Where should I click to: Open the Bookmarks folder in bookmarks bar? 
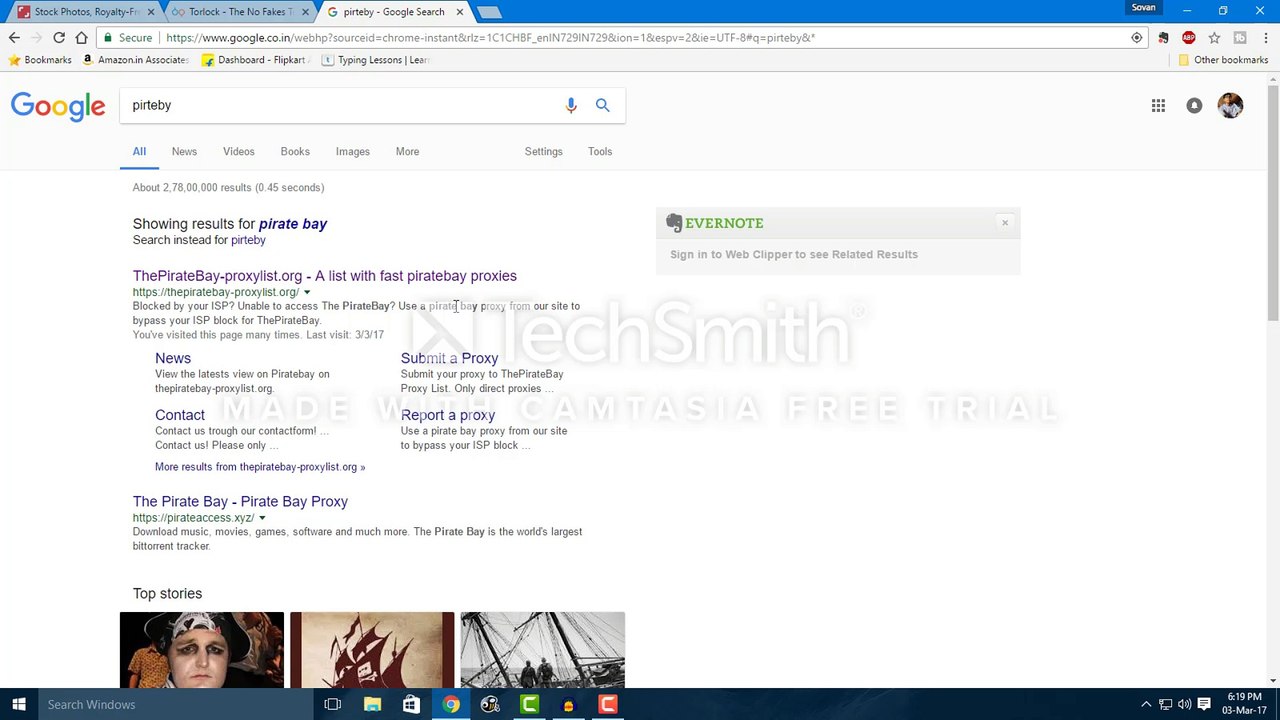pos(40,60)
